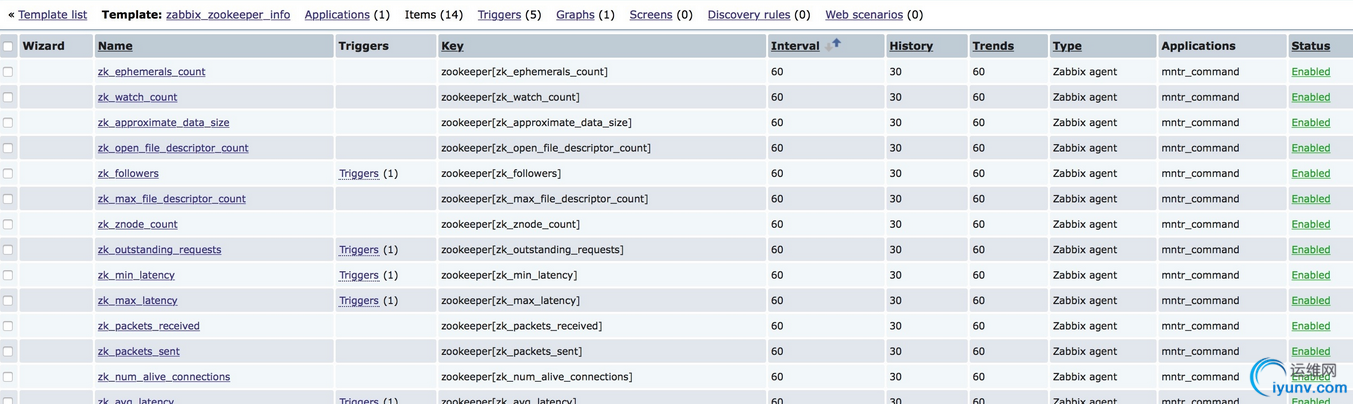
Task: Sort items by Trends column
Action: [x=993, y=46]
